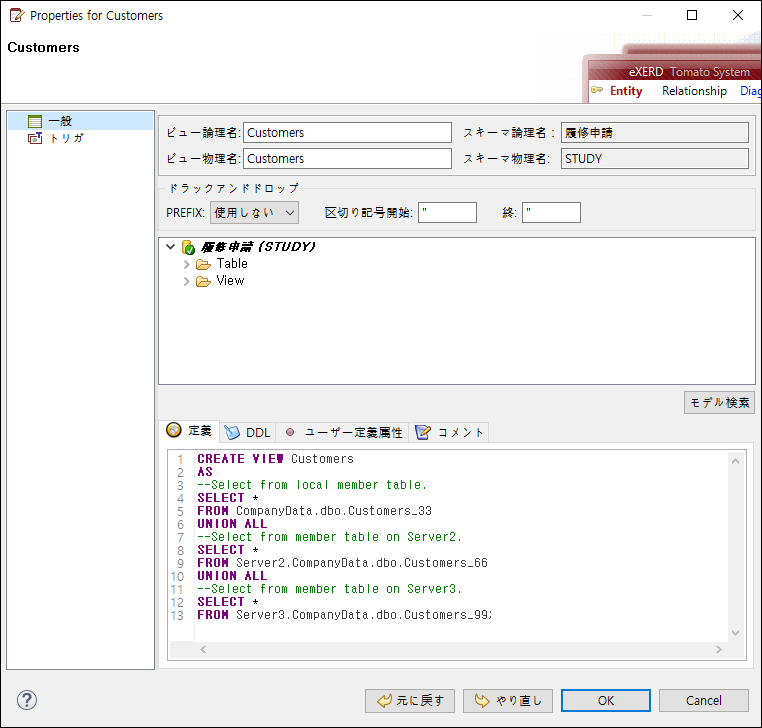The height and width of the screenshot is (728, 762).
Task: Open the PREFIX dropdown set to 使用しない
Action: click(x=254, y=213)
